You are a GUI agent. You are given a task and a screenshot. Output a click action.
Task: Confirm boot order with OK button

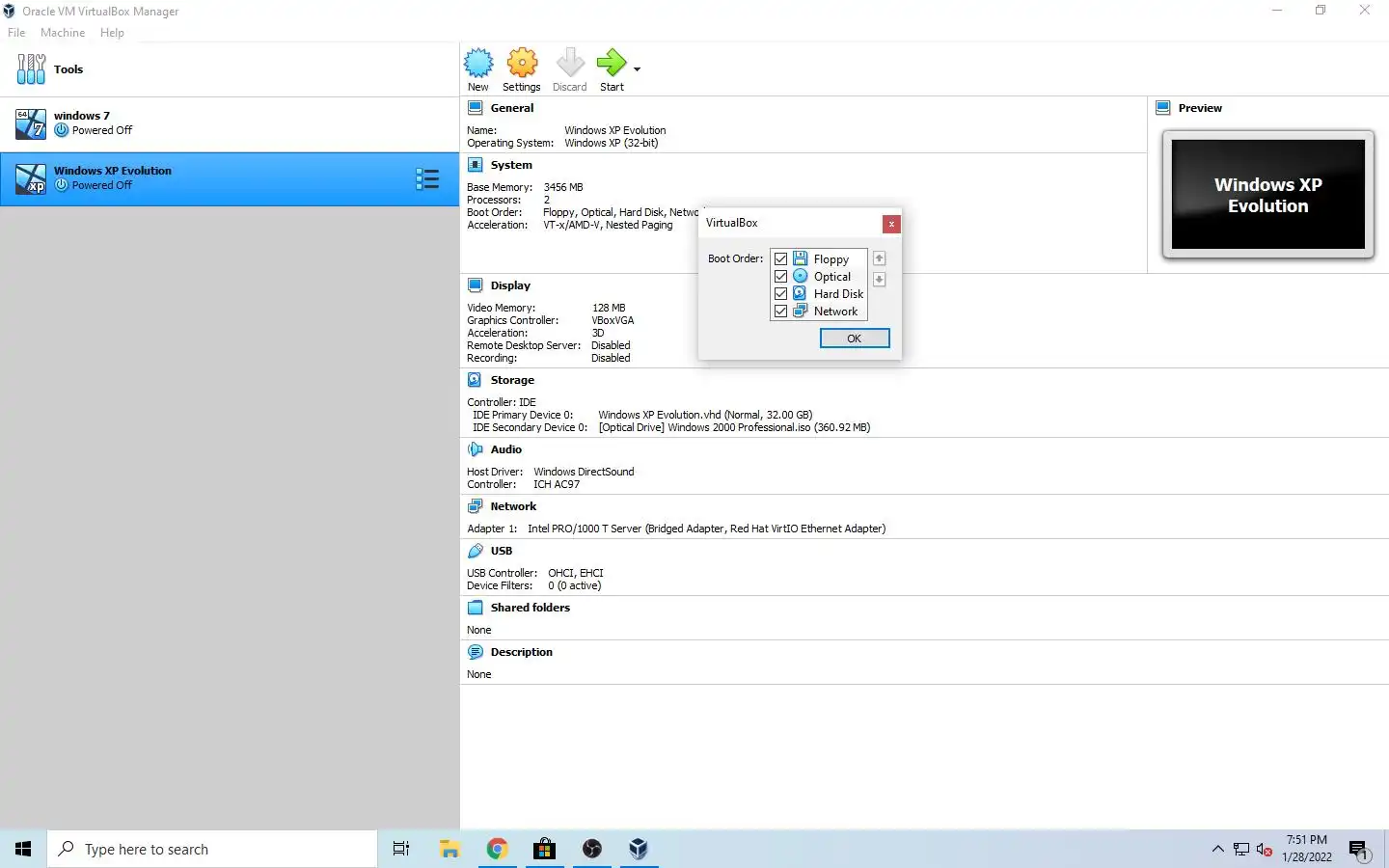coord(855,339)
